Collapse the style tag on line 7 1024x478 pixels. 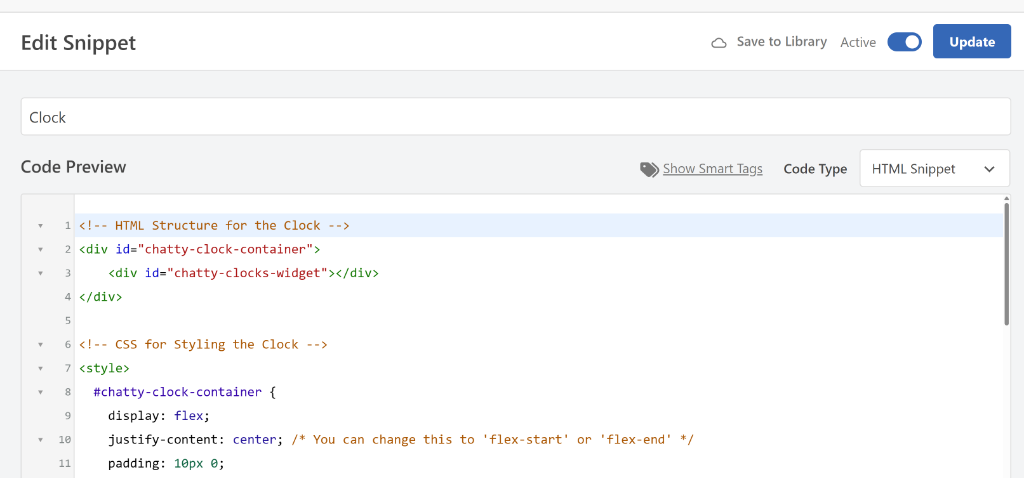[x=40, y=369]
